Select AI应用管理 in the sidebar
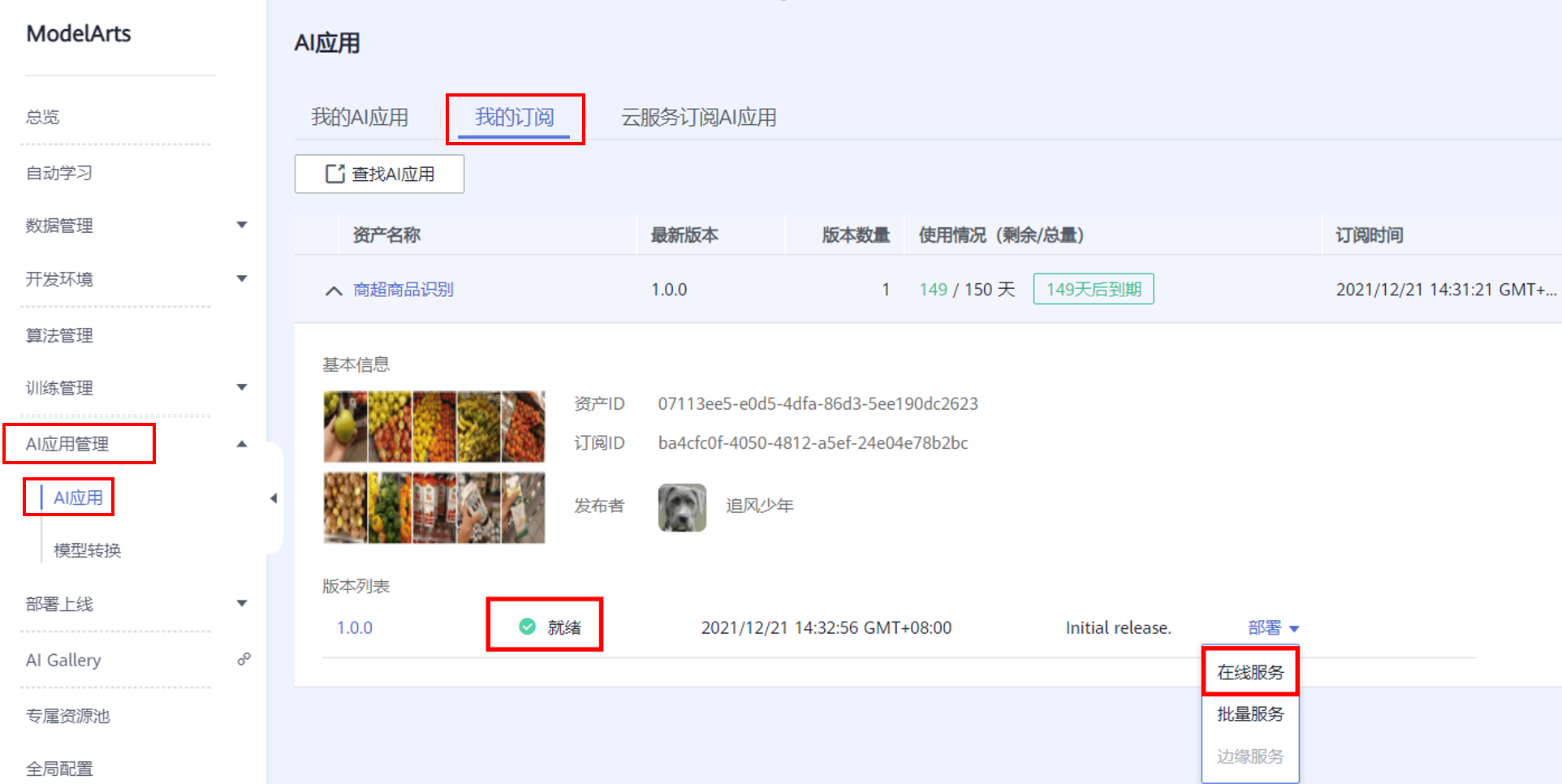 pyautogui.click(x=67, y=444)
